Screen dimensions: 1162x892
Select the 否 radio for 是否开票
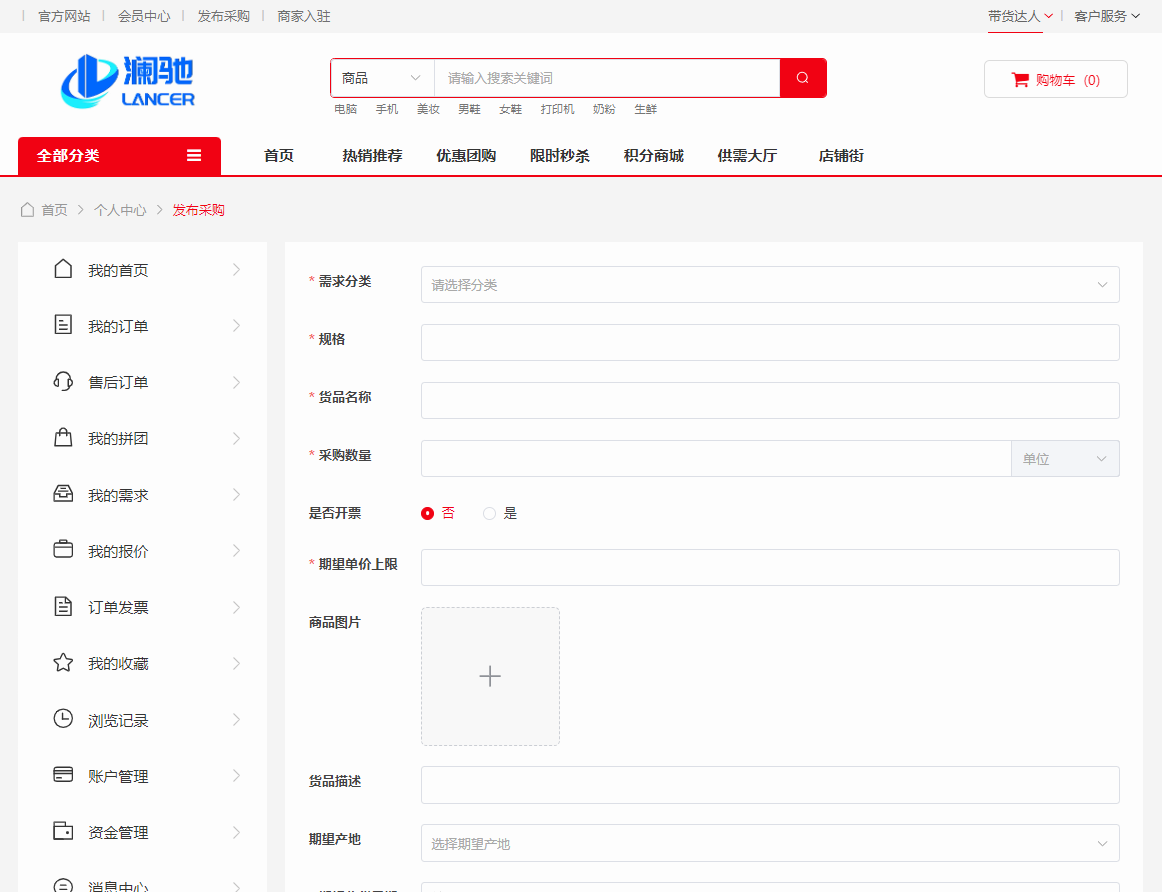428,513
